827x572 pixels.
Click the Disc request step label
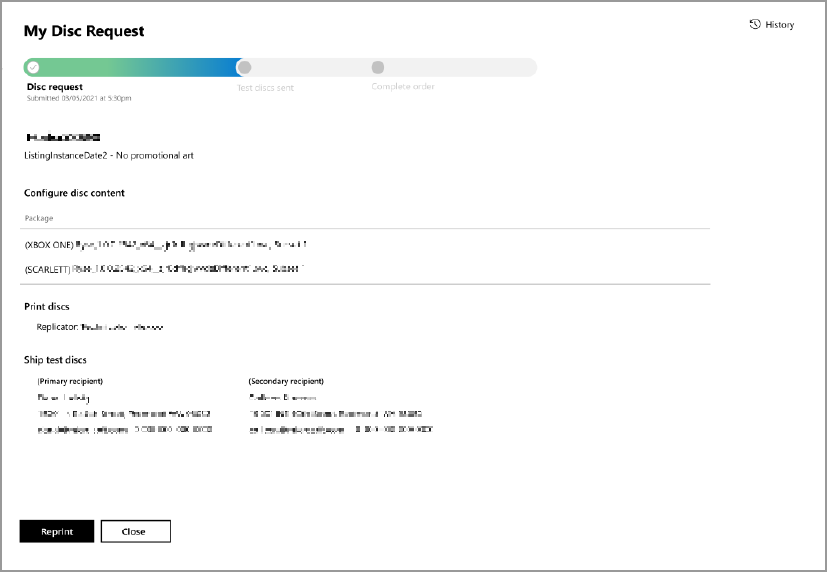[55, 87]
